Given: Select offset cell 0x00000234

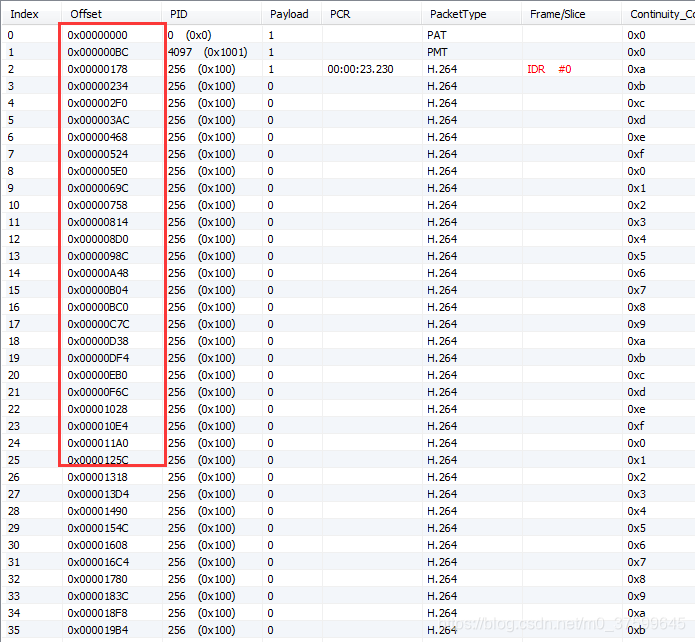Looking at the screenshot, I should [x=98, y=86].
